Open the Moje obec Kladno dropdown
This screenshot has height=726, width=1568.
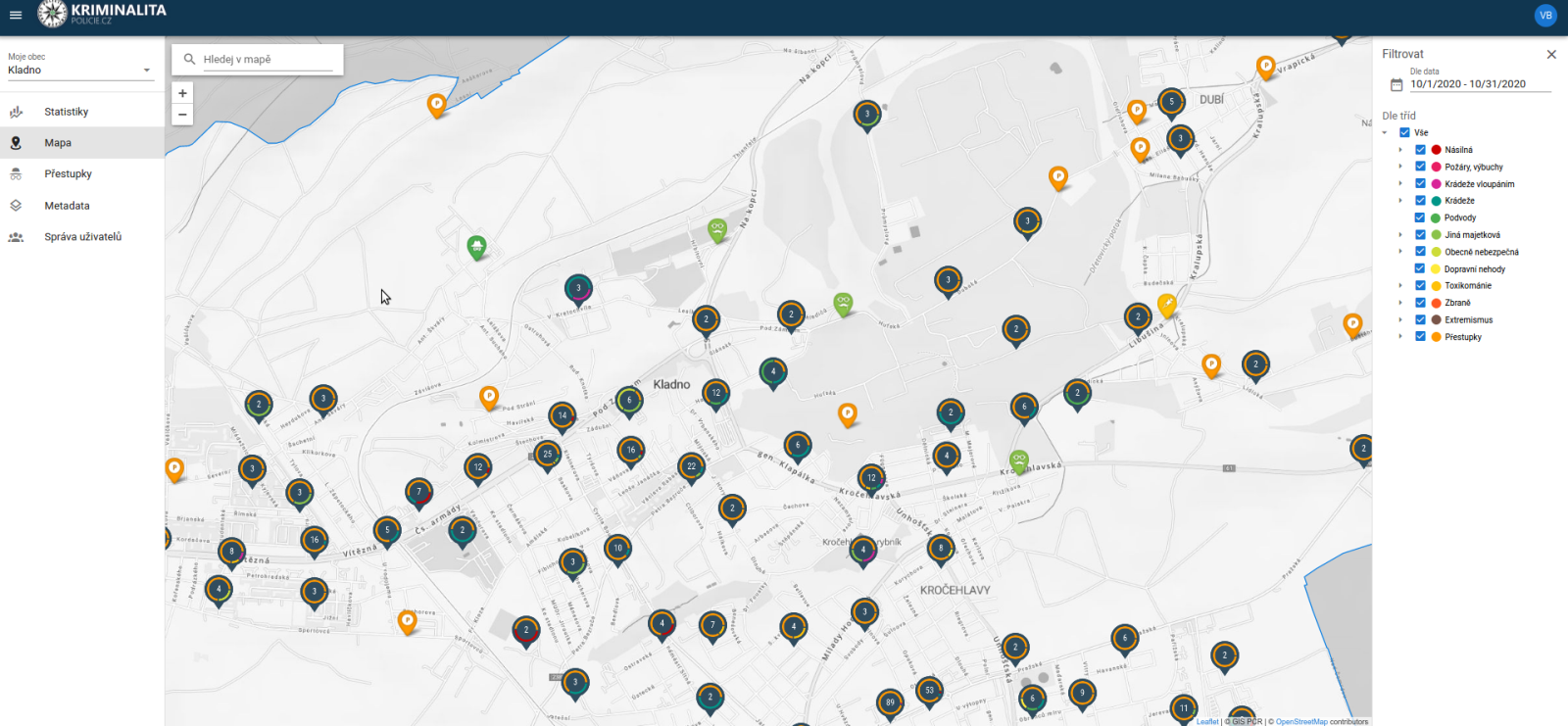point(80,71)
